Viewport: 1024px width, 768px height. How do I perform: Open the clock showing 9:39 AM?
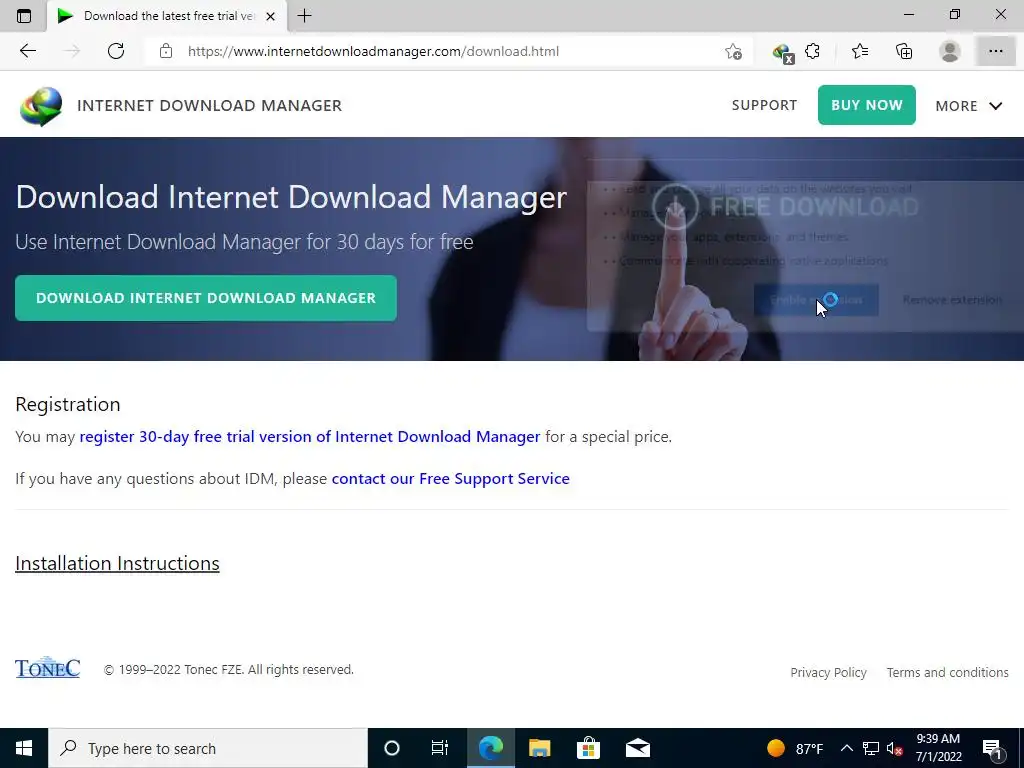[938, 748]
